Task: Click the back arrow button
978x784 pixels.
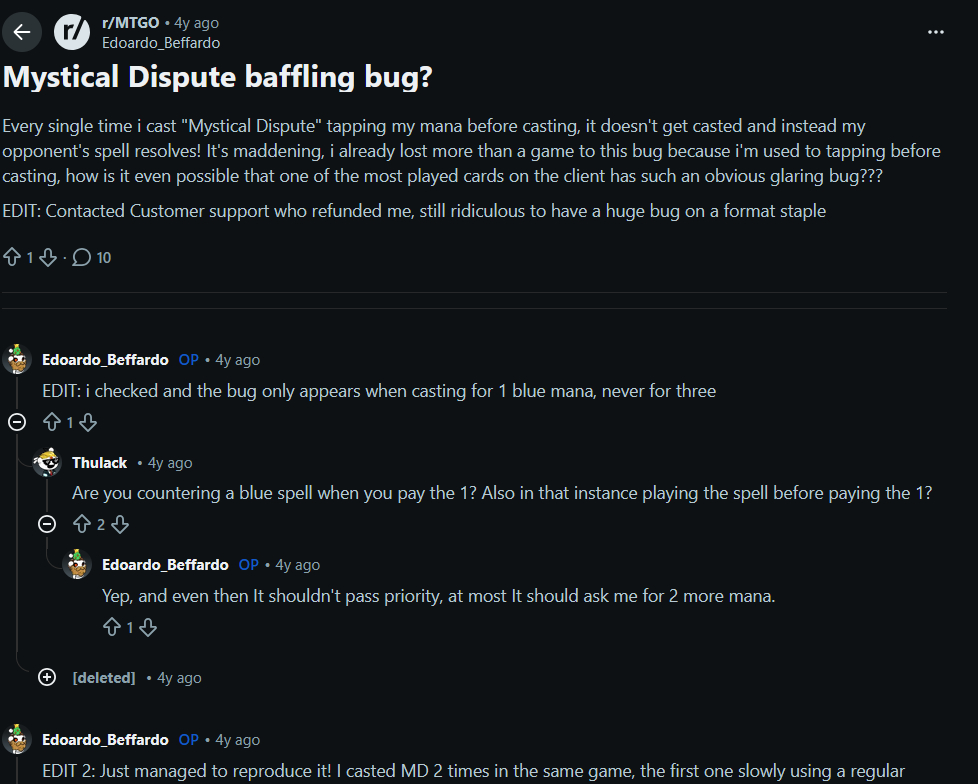Action: [22, 32]
